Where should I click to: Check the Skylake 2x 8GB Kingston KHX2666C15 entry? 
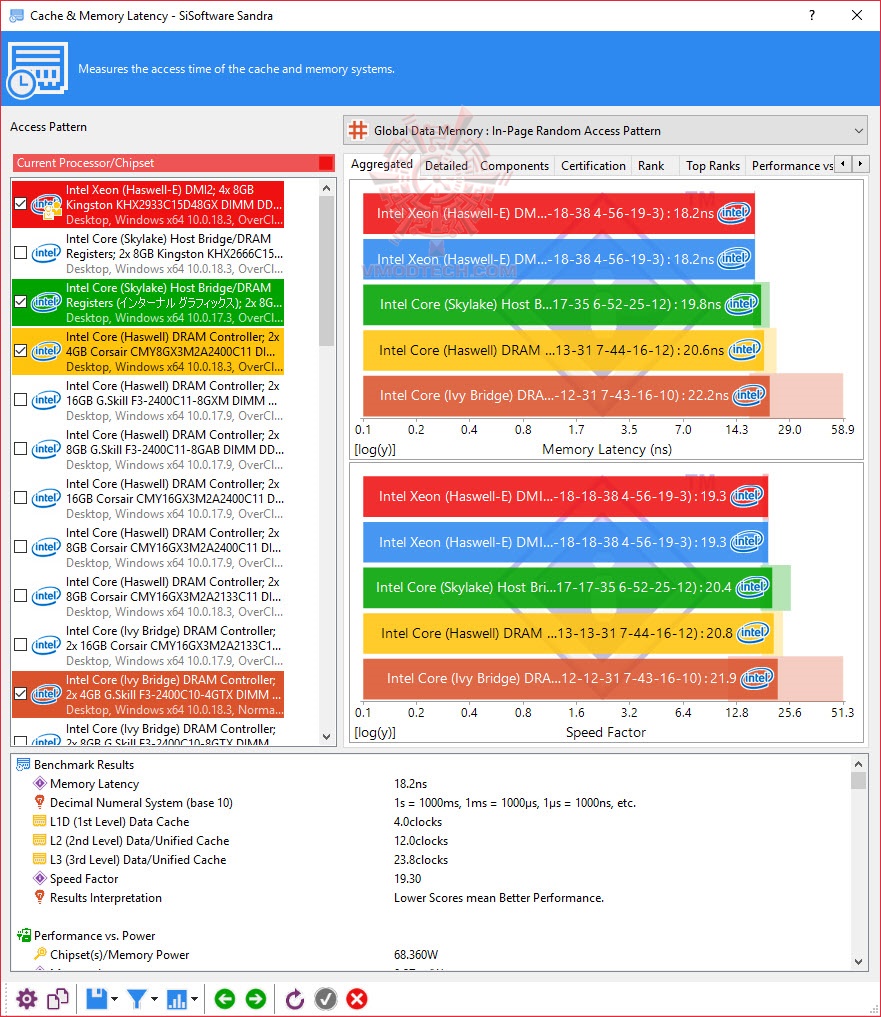click(x=20, y=253)
